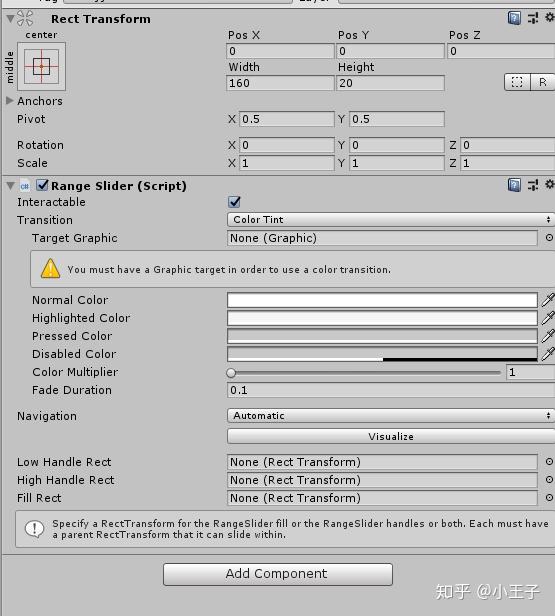Click the Scale Z field

coord(507,163)
